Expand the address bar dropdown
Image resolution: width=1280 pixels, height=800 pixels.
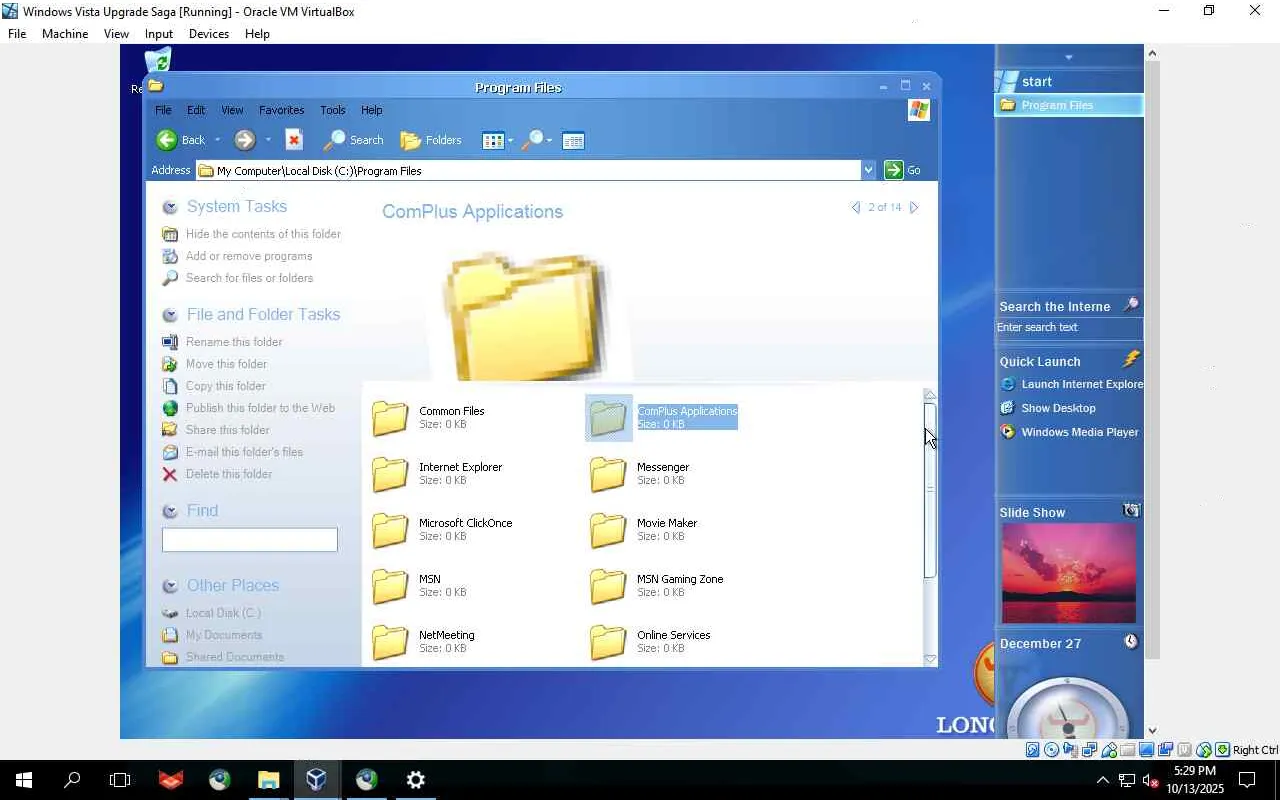(868, 170)
